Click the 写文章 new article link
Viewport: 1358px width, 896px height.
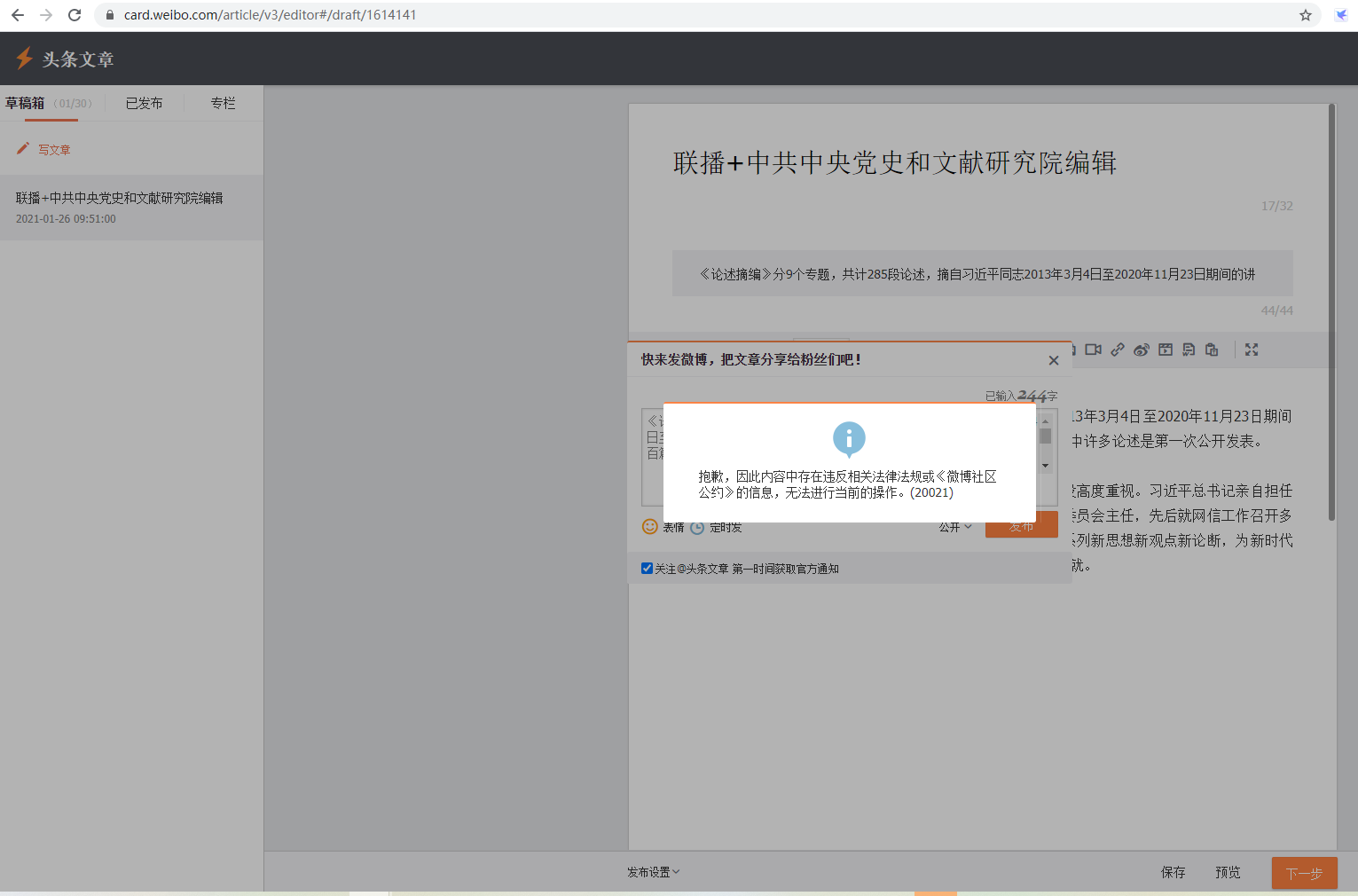click(53, 150)
